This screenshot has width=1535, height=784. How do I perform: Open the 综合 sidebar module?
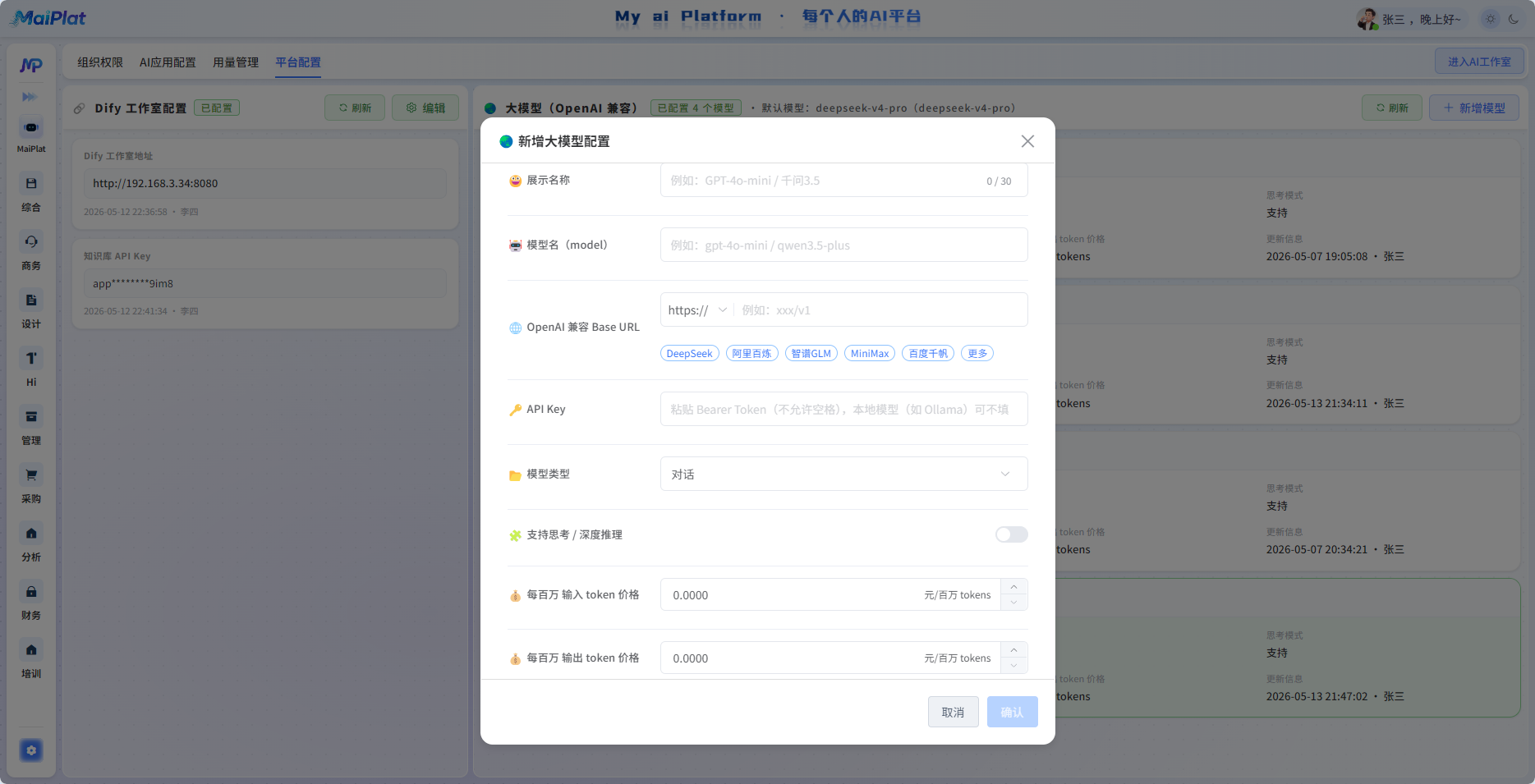31,184
